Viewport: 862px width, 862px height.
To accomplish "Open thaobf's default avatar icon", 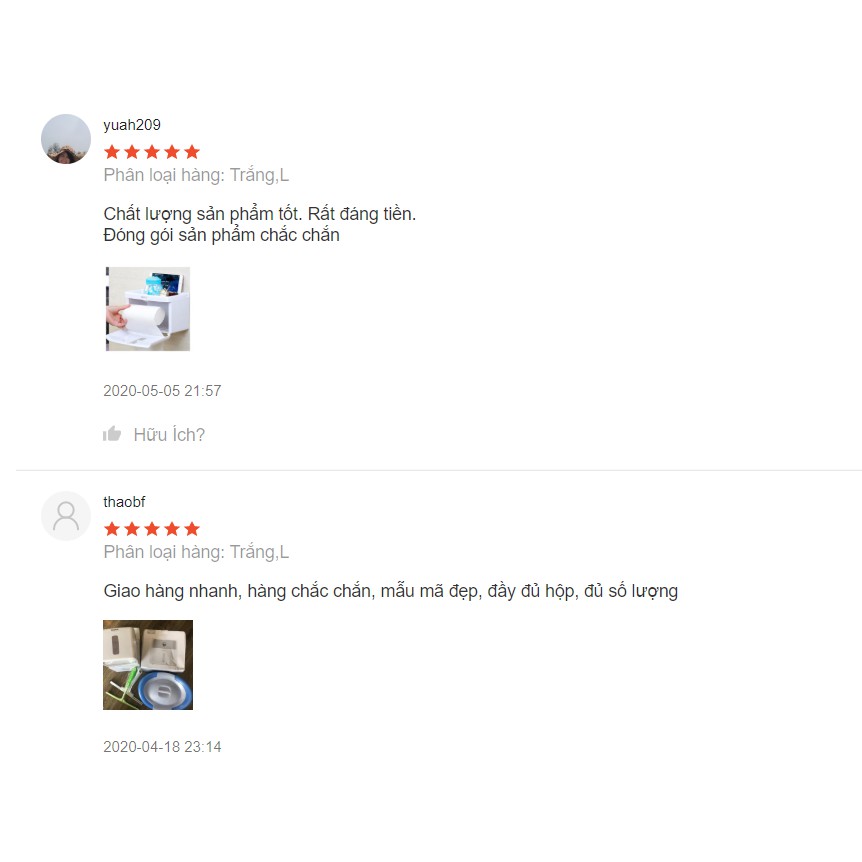I will point(66,516).
